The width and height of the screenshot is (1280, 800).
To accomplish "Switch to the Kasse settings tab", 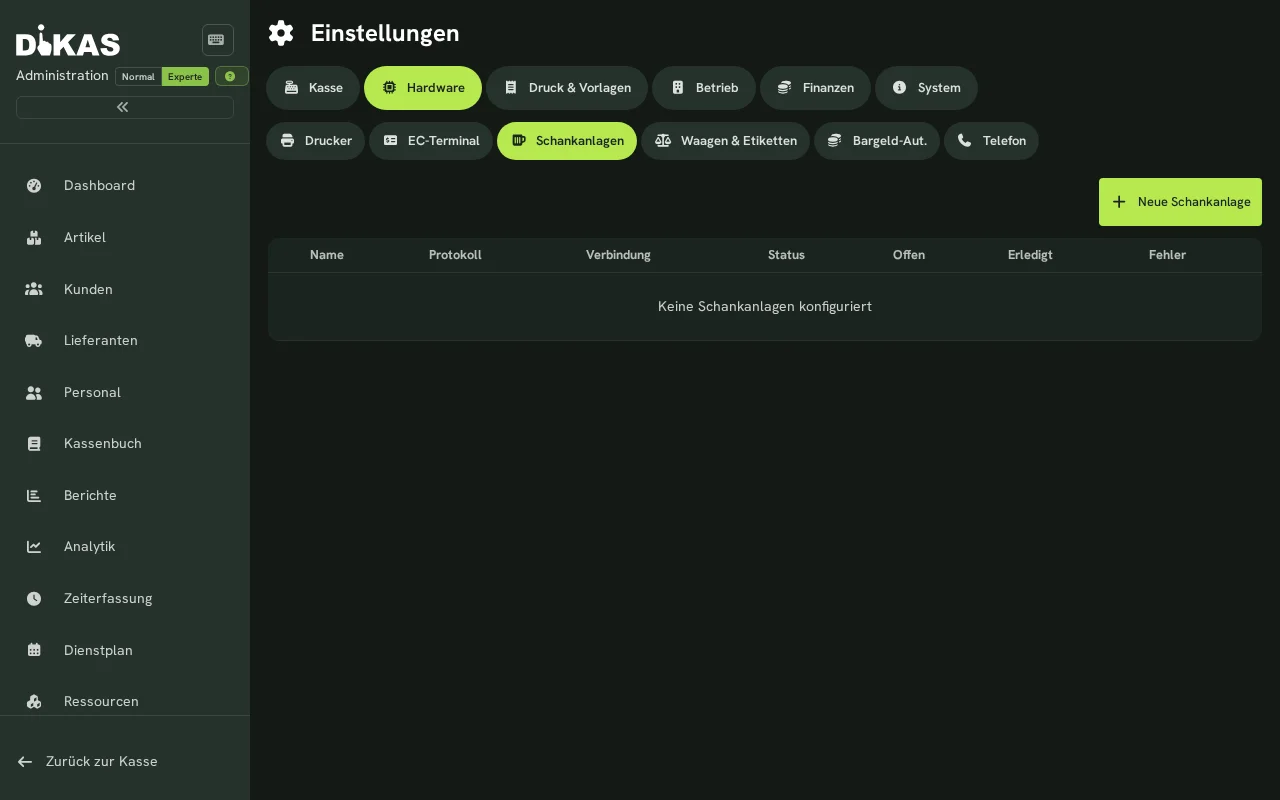I will [313, 88].
